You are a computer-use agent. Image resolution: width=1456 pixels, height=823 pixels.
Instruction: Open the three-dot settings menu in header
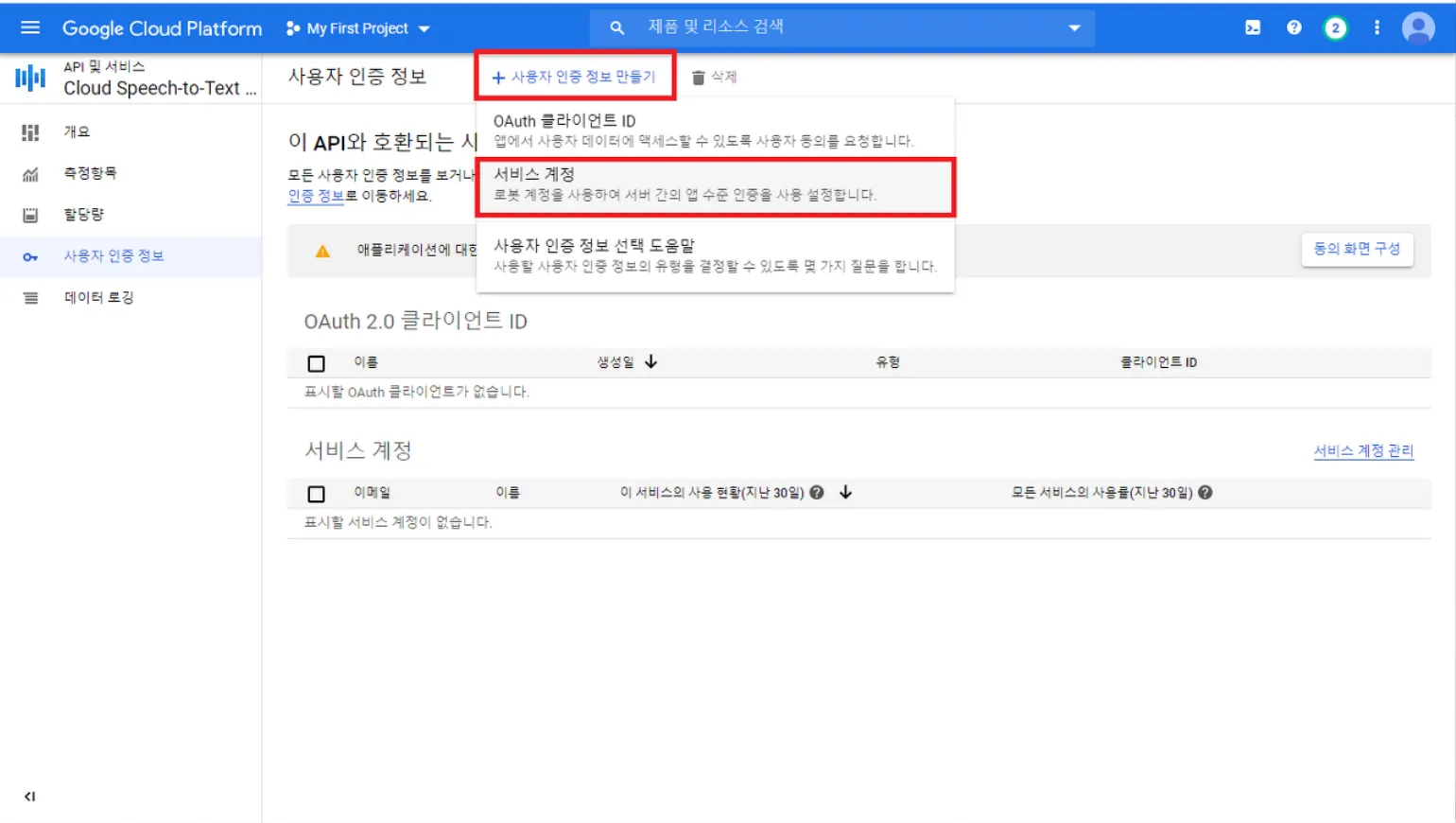point(1377,27)
